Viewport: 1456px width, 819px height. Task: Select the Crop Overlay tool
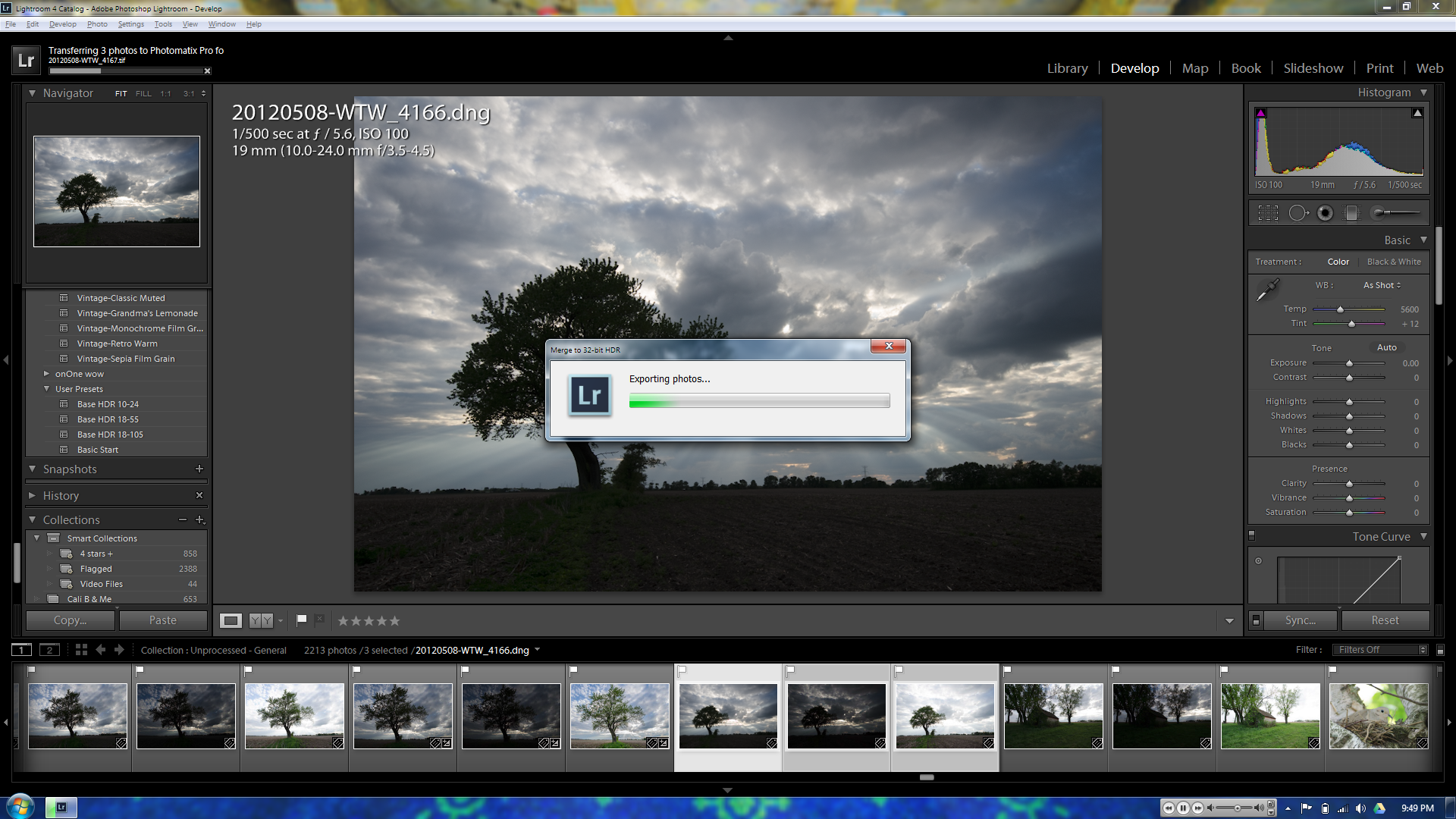coord(1268,213)
